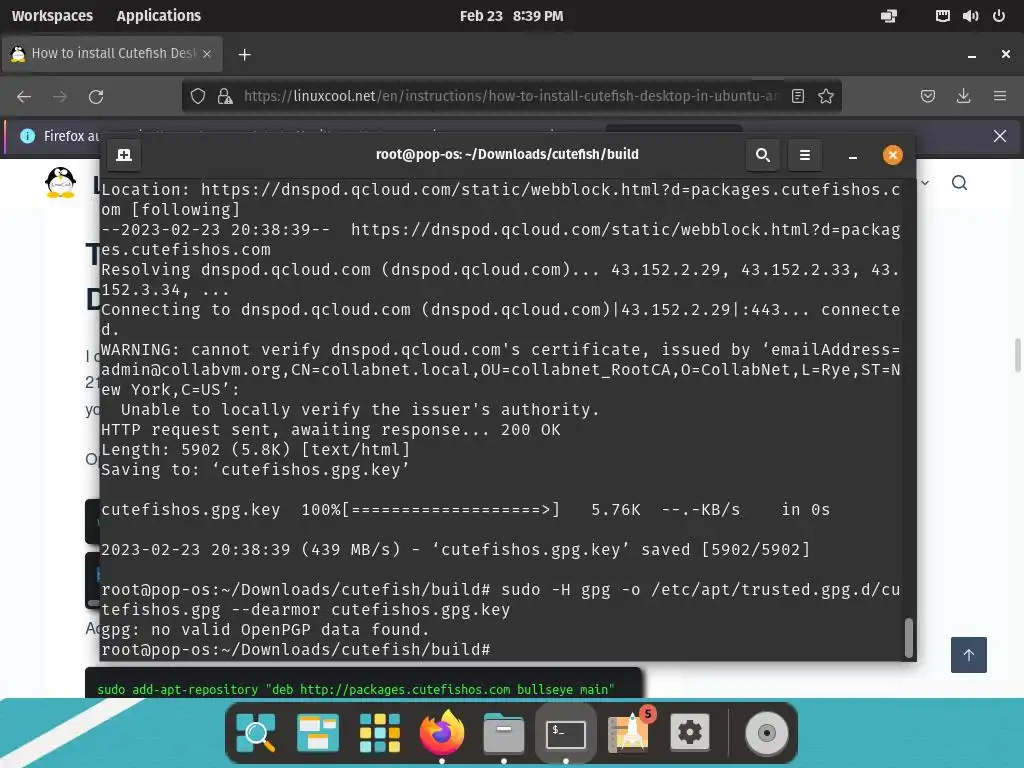Viewport: 1024px width, 768px height.
Task: Click the website search magnifier icon
Action: (959, 182)
